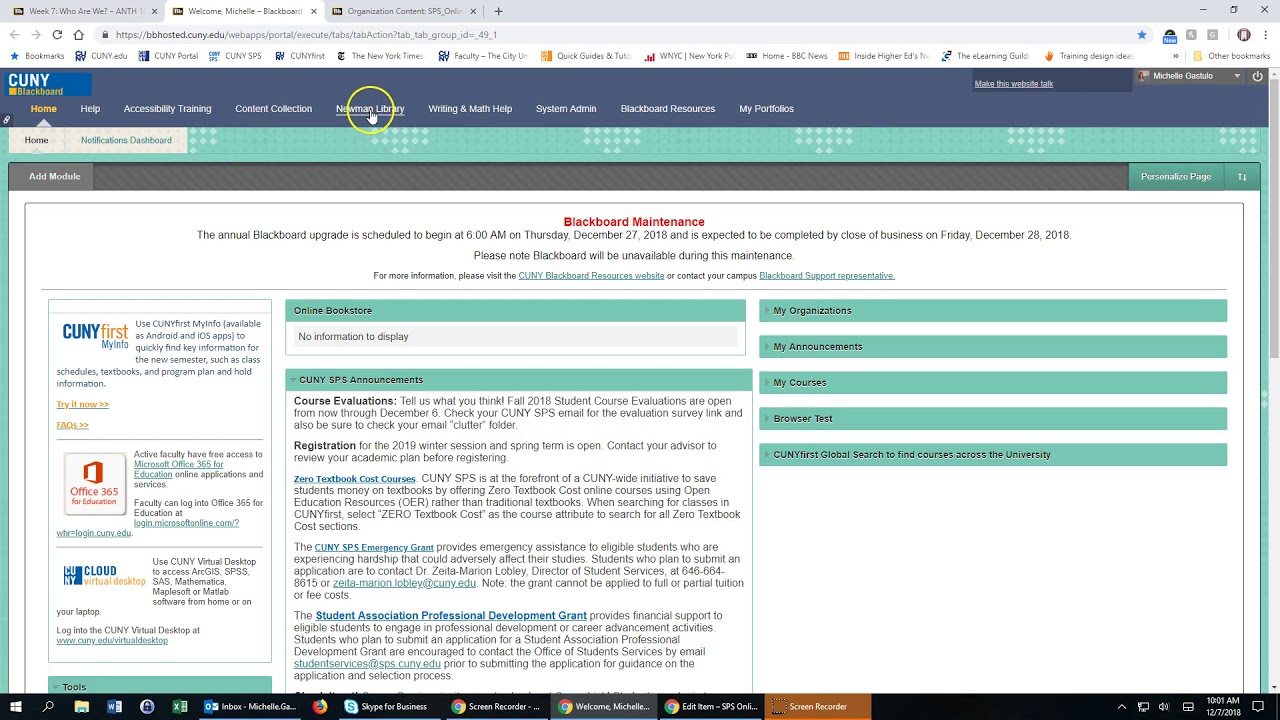
Task: Open Zero Textbook Cost Courses link
Action: (x=354, y=479)
